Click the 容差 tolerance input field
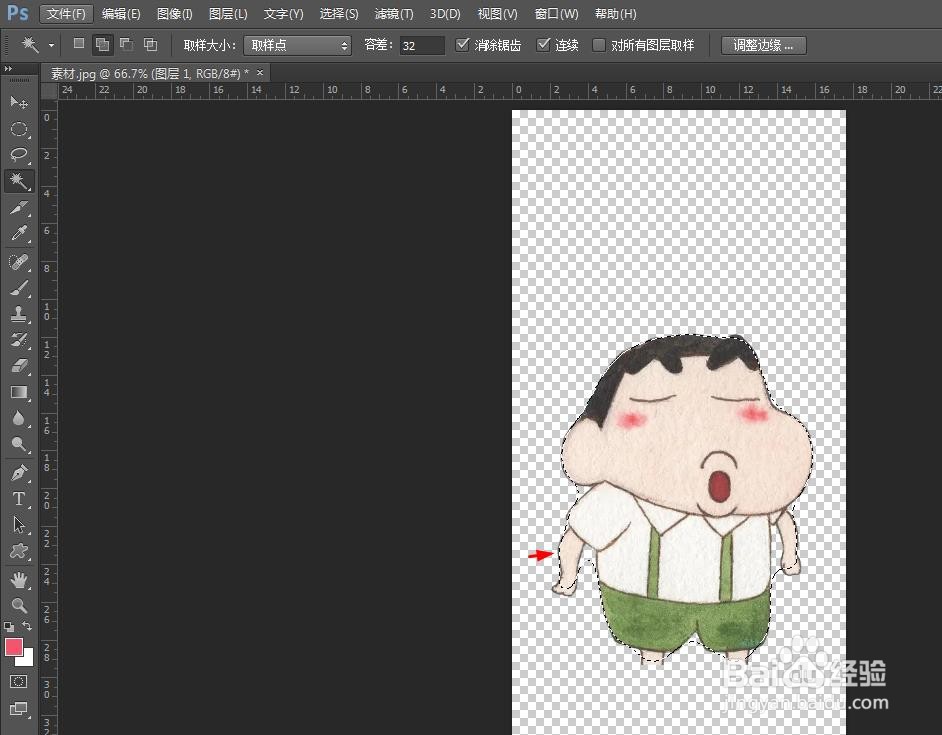Viewport: 942px width, 735px height. [422, 46]
